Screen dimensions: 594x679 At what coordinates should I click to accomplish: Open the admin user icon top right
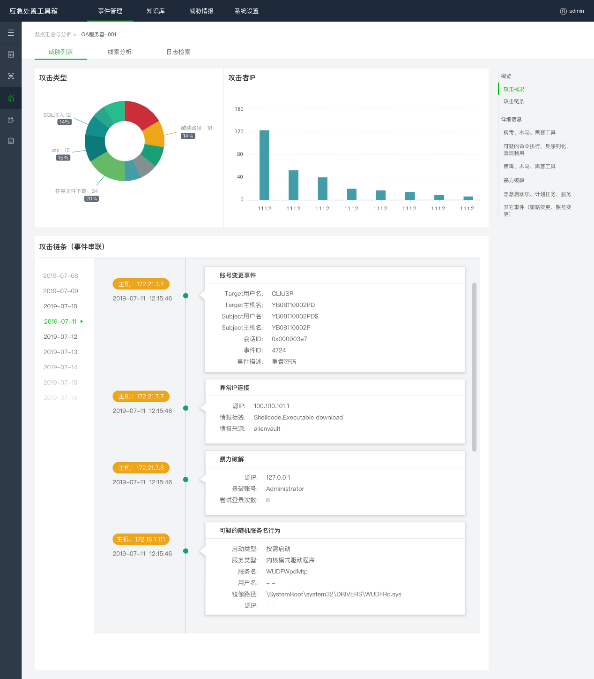point(563,11)
